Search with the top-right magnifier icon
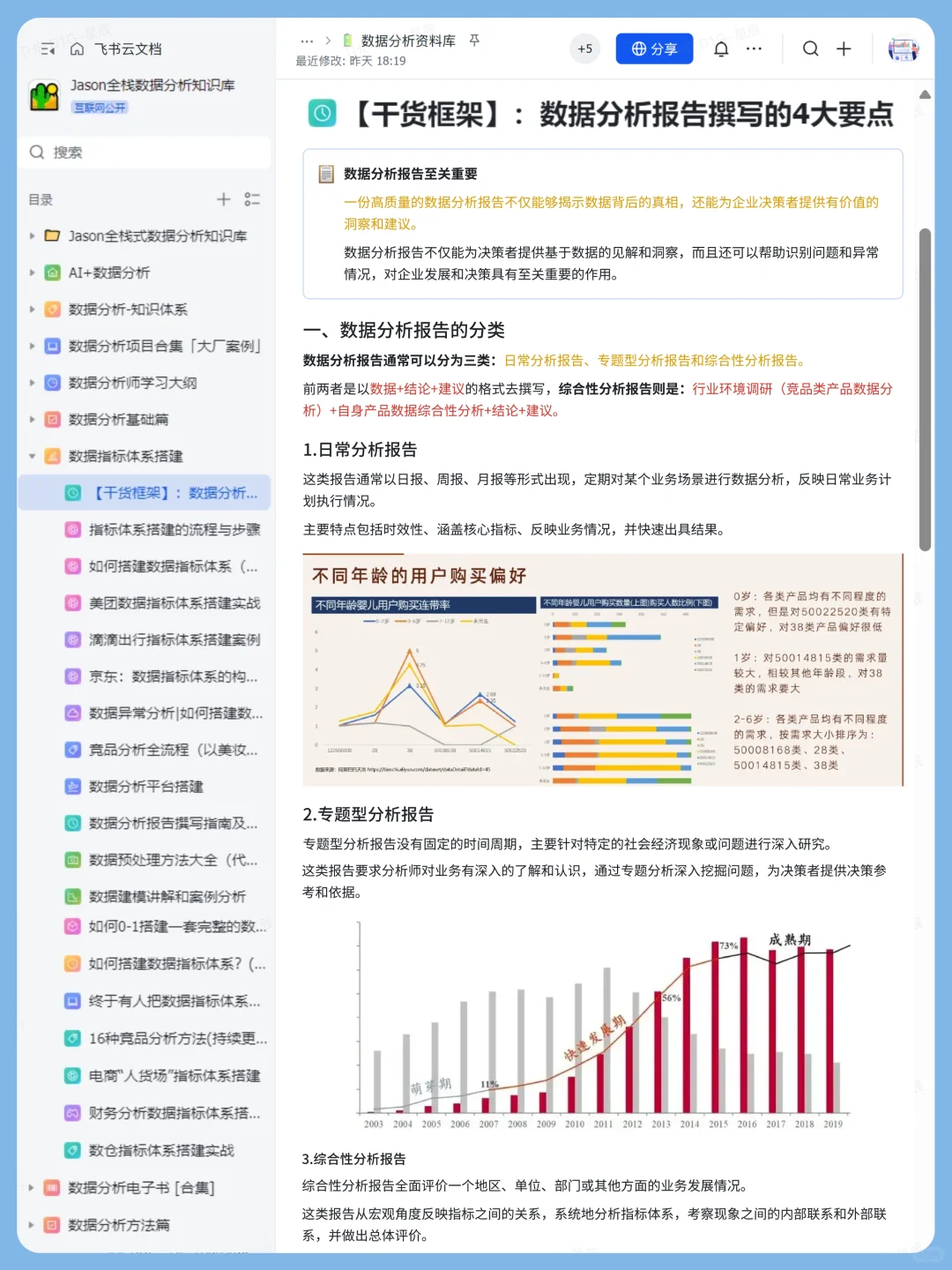Screen dimensions: 952x1270 [x=810, y=49]
